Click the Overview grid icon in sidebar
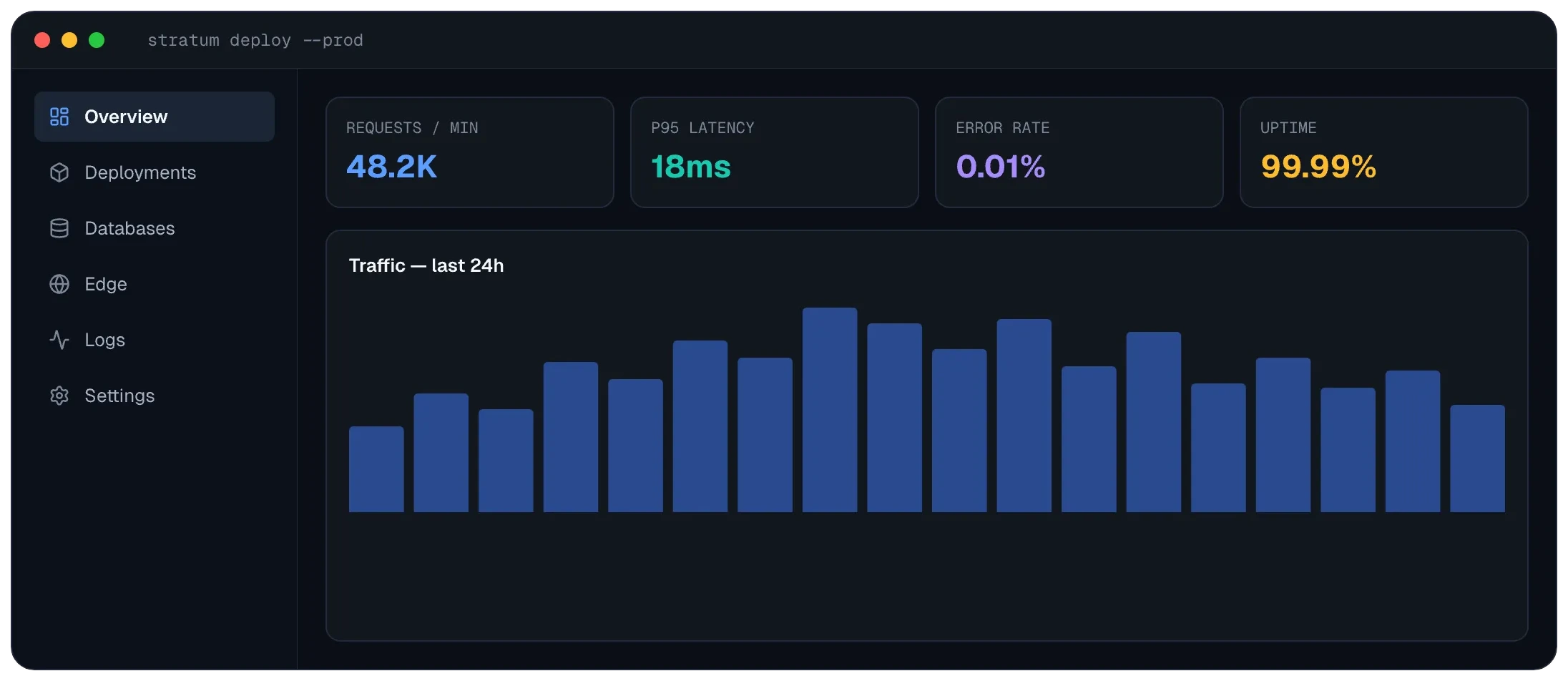Viewport: 1568px width, 681px height. coord(59,117)
